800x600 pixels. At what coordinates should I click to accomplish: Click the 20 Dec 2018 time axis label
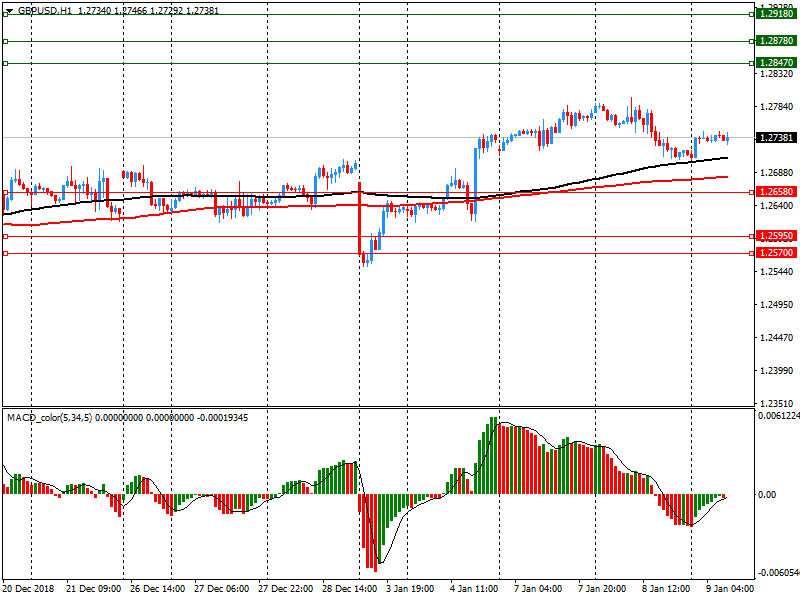click(30, 590)
